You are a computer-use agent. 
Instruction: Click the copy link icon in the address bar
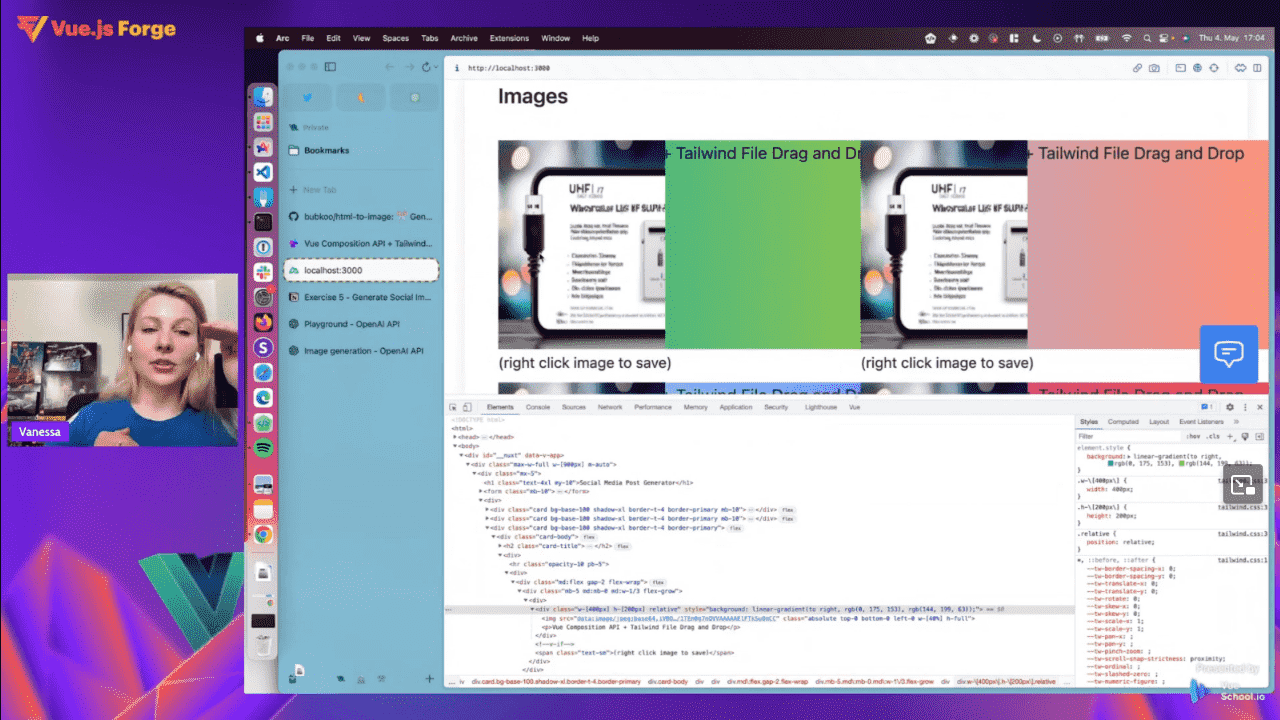click(1137, 68)
